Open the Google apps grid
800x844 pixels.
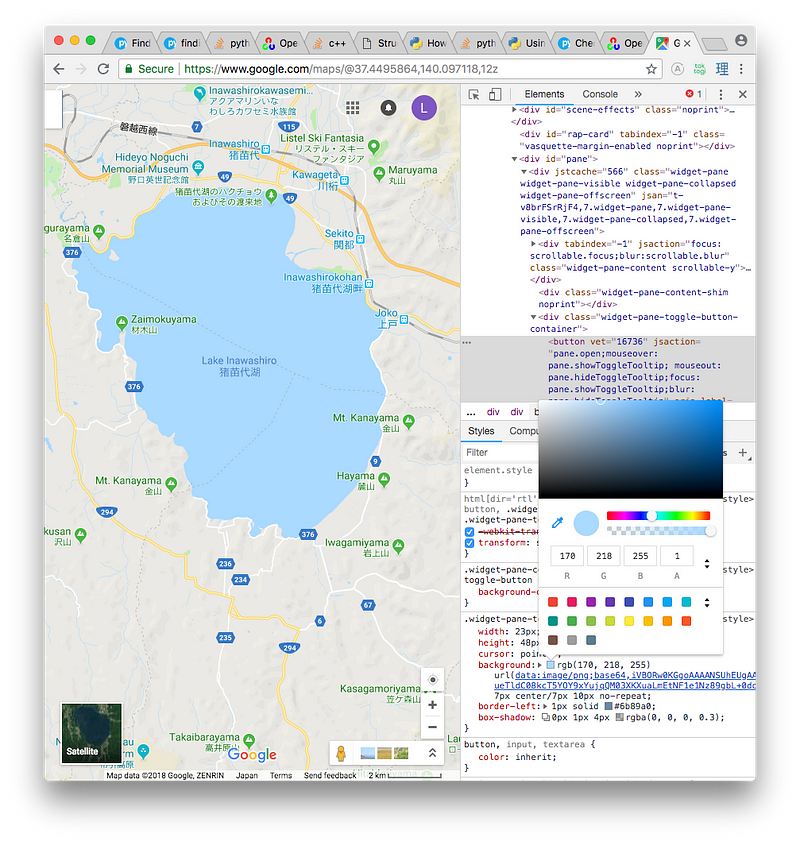(353, 108)
